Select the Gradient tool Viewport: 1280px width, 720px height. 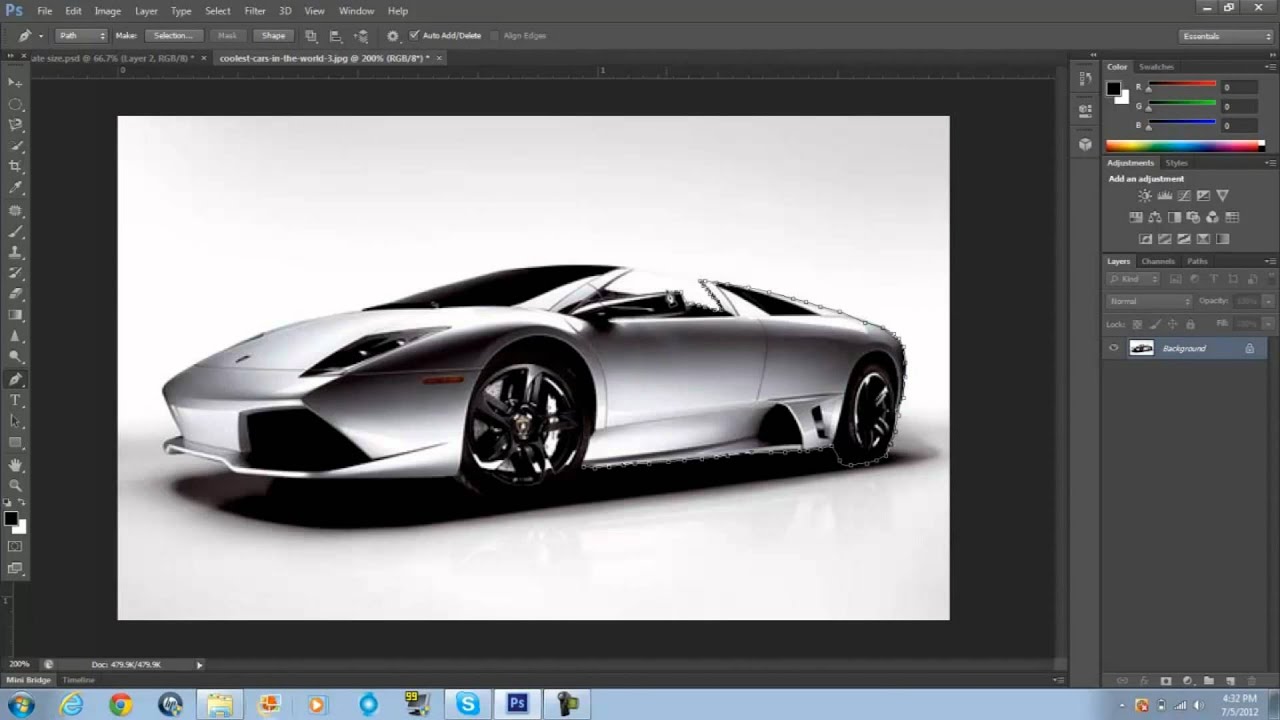click(15, 315)
